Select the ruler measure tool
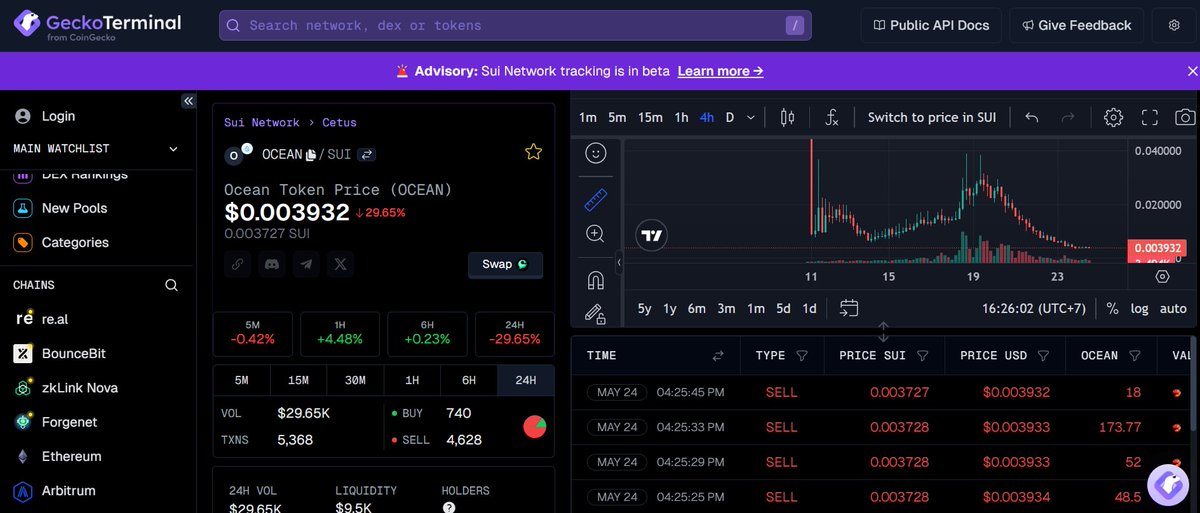The image size is (1200, 513). 595,200
